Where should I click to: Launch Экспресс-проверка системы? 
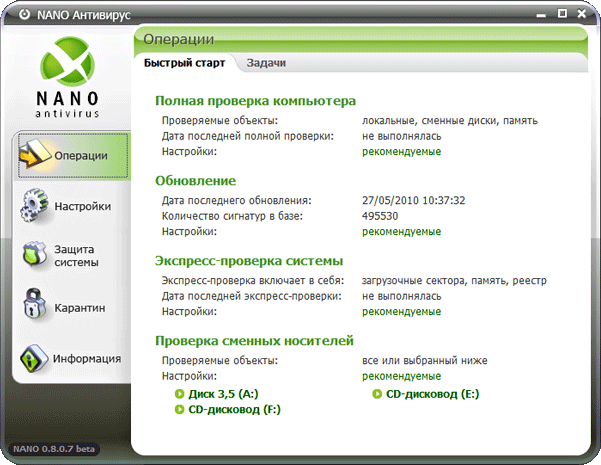[x=250, y=261]
